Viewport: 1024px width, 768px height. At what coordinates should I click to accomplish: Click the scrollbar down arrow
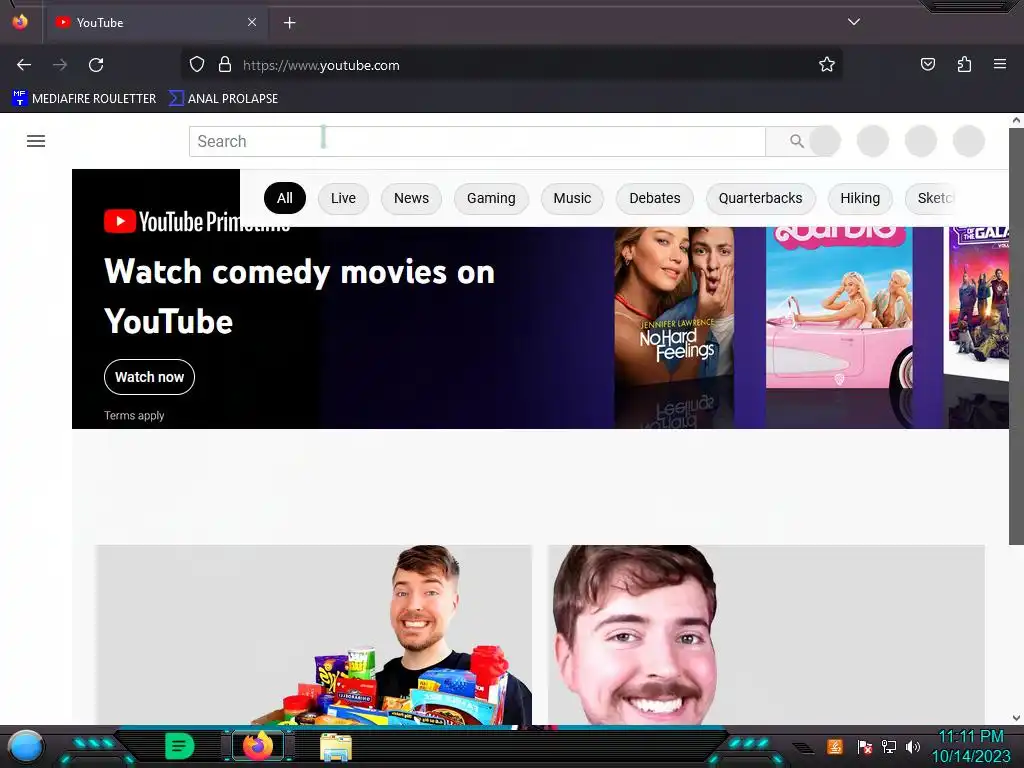[1016, 717]
